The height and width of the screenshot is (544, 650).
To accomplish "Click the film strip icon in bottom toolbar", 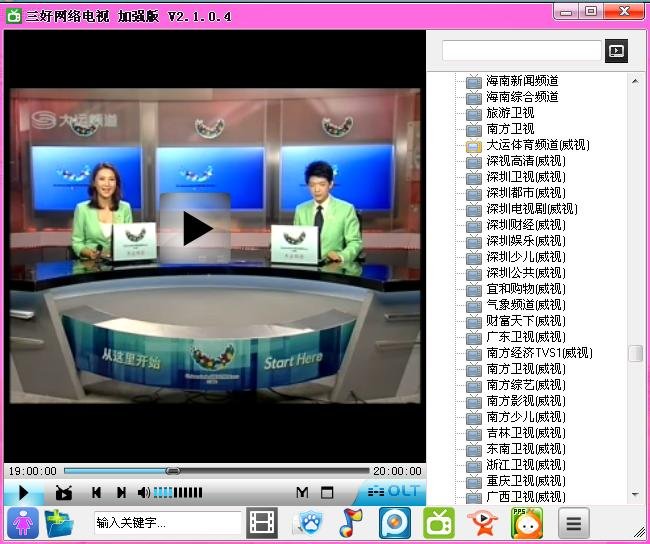I will point(262,522).
